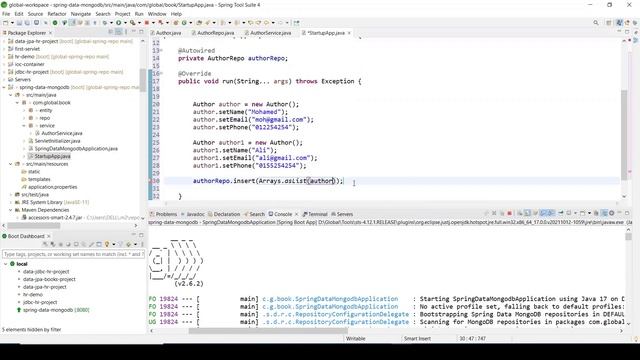Click the Package Explorer horizontal scrollbar

(33, 225)
